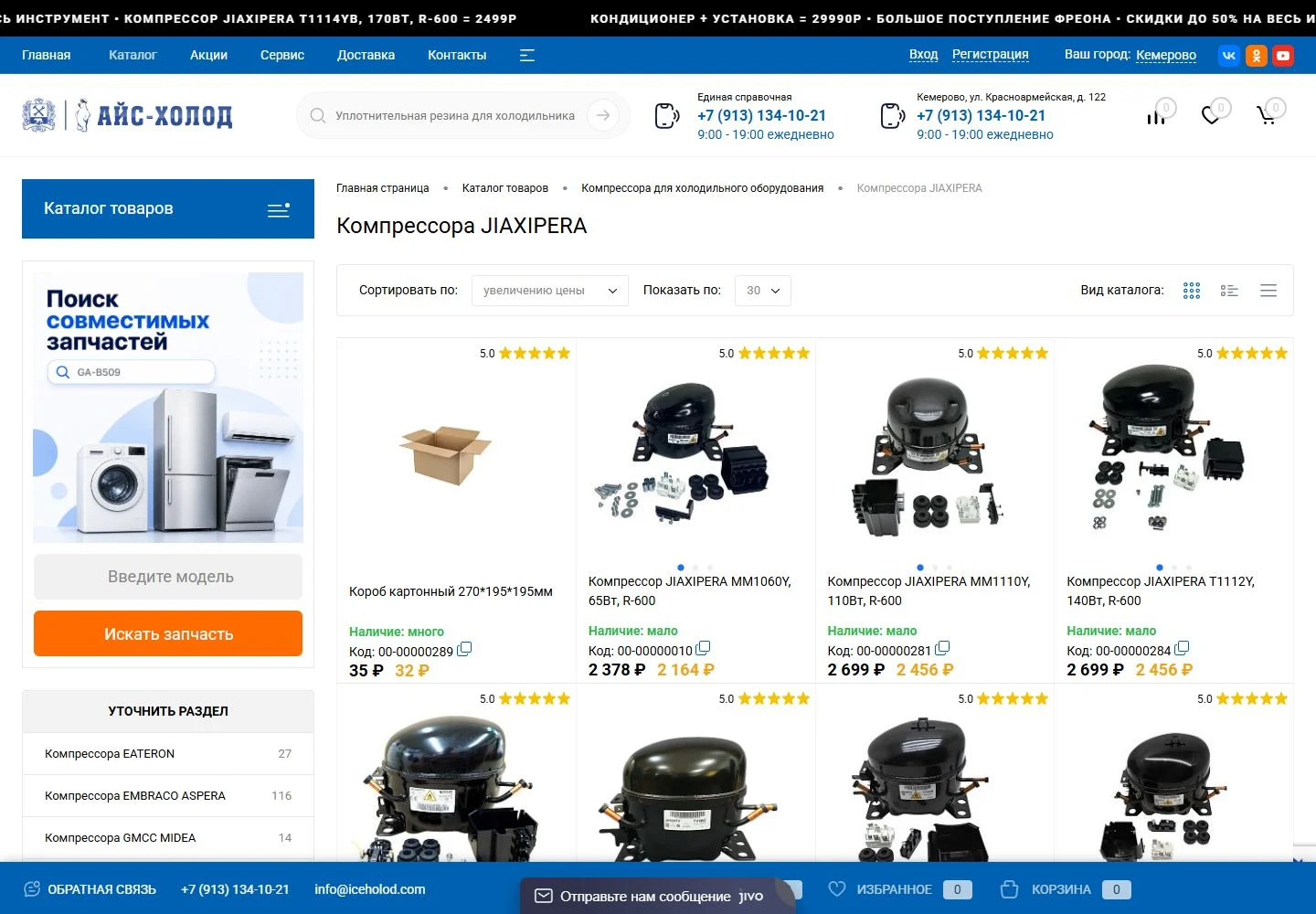Switch catalog to detailed list view

click(1229, 291)
